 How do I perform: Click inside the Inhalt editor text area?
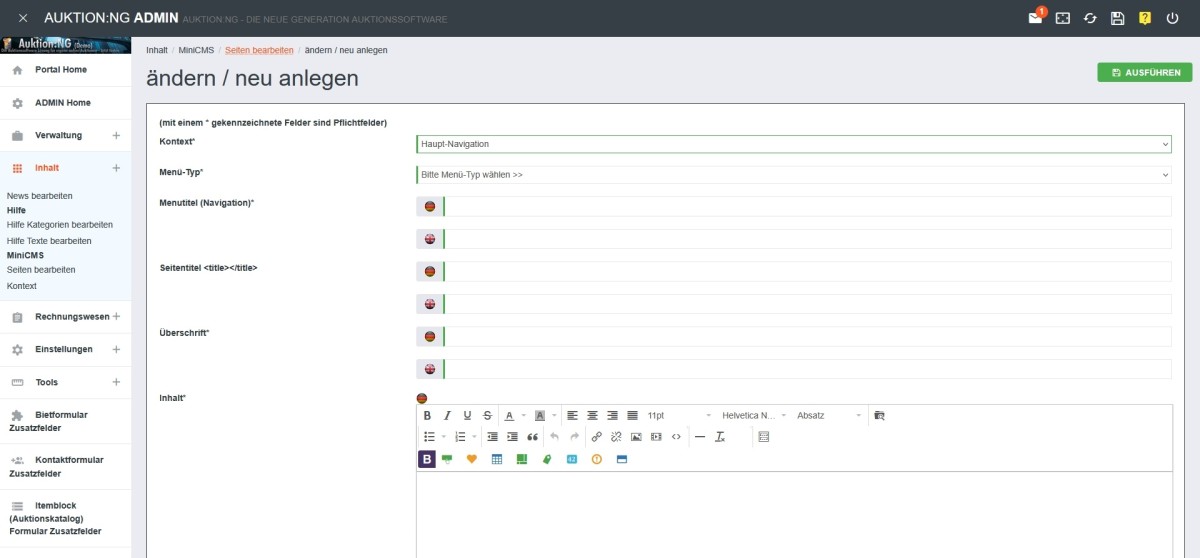(x=794, y=514)
